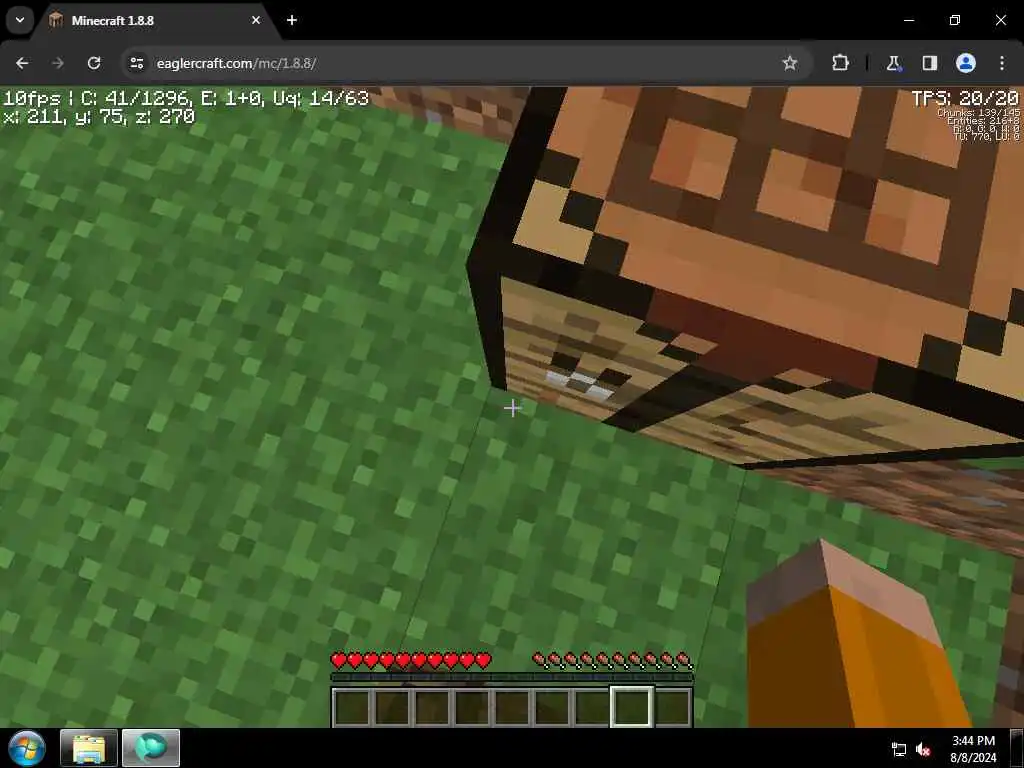Select the ninth hotbar slot

point(672,707)
